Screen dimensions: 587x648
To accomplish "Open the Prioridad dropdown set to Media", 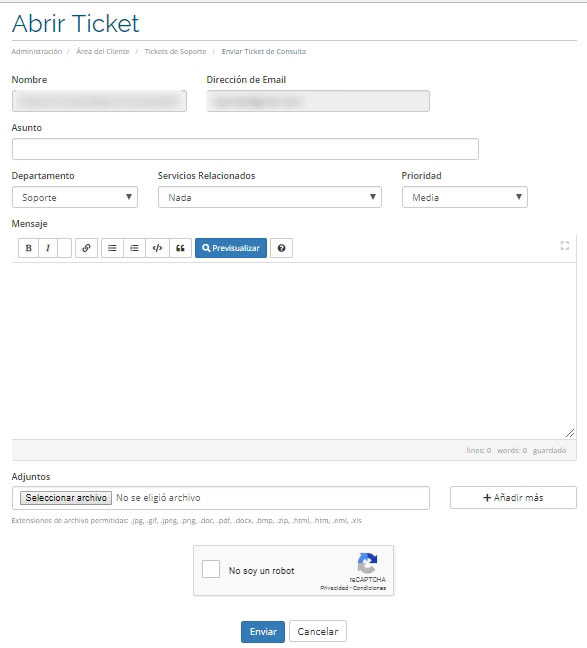I will click(x=465, y=197).
